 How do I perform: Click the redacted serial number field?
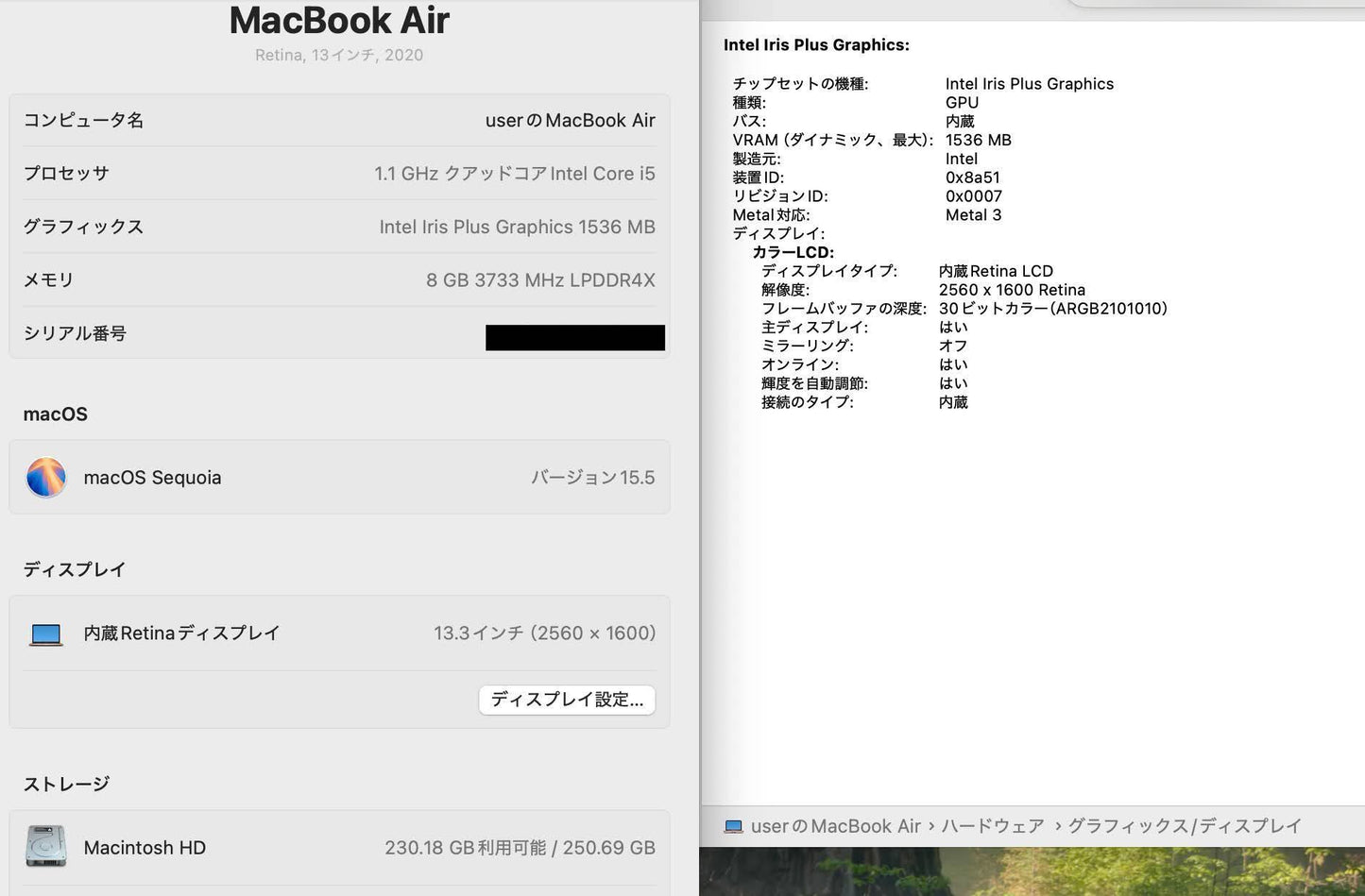574,337
